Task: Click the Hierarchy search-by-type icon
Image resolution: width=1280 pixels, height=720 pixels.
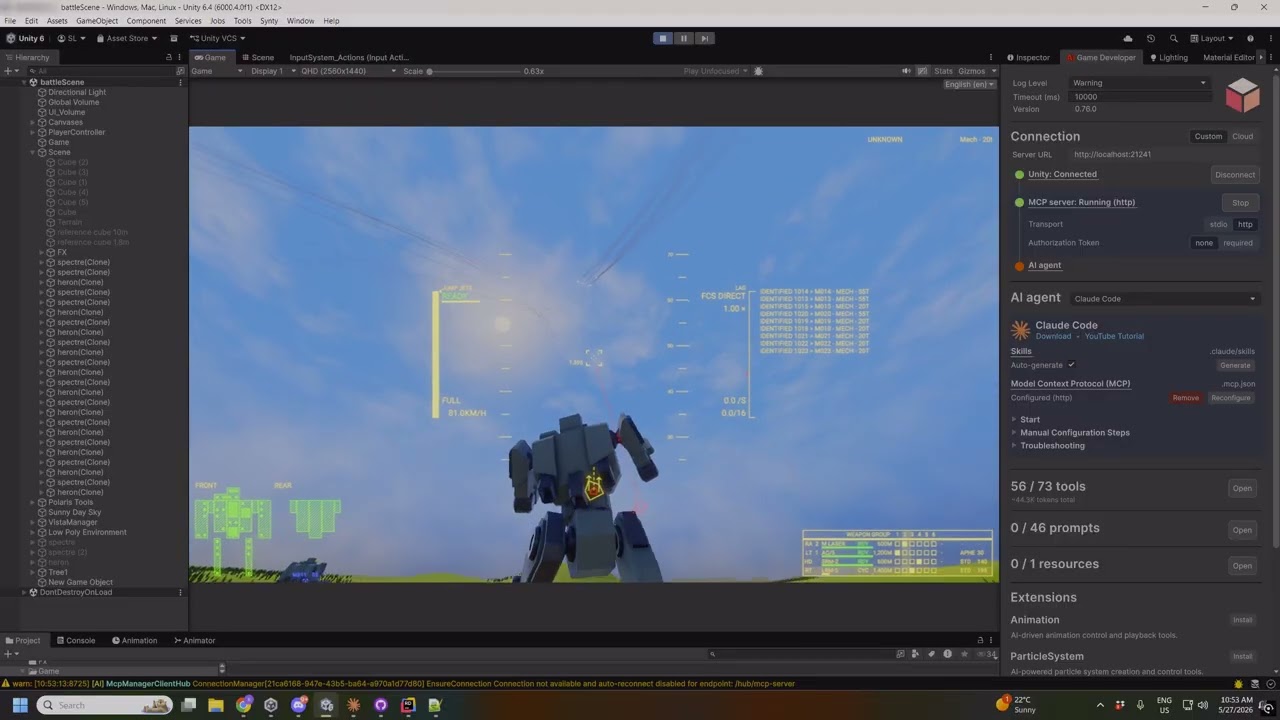Action: point(180,71)
